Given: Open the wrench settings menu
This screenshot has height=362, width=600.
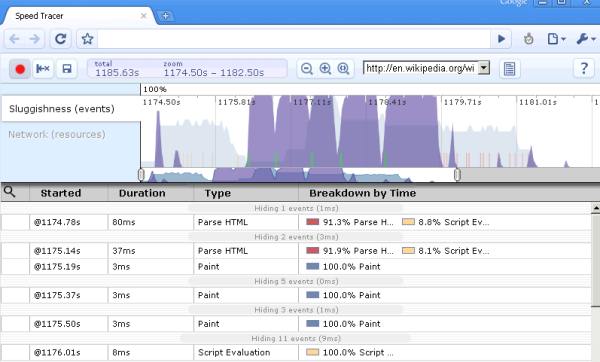Looking at the screenshot, I should click(x=586, y=39).
